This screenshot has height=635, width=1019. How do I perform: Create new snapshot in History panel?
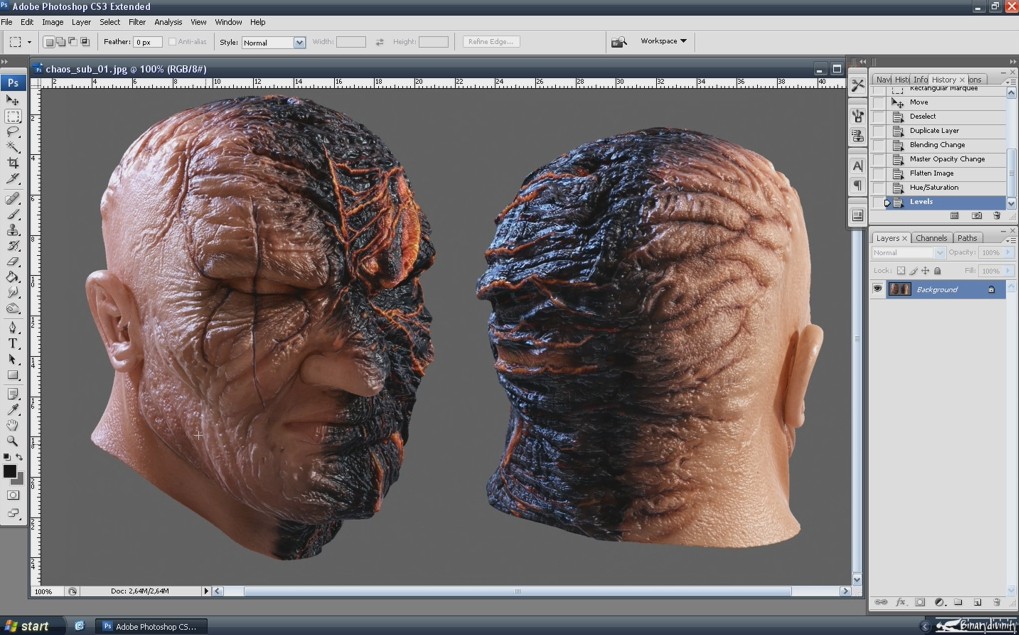(x=976, y=215)
